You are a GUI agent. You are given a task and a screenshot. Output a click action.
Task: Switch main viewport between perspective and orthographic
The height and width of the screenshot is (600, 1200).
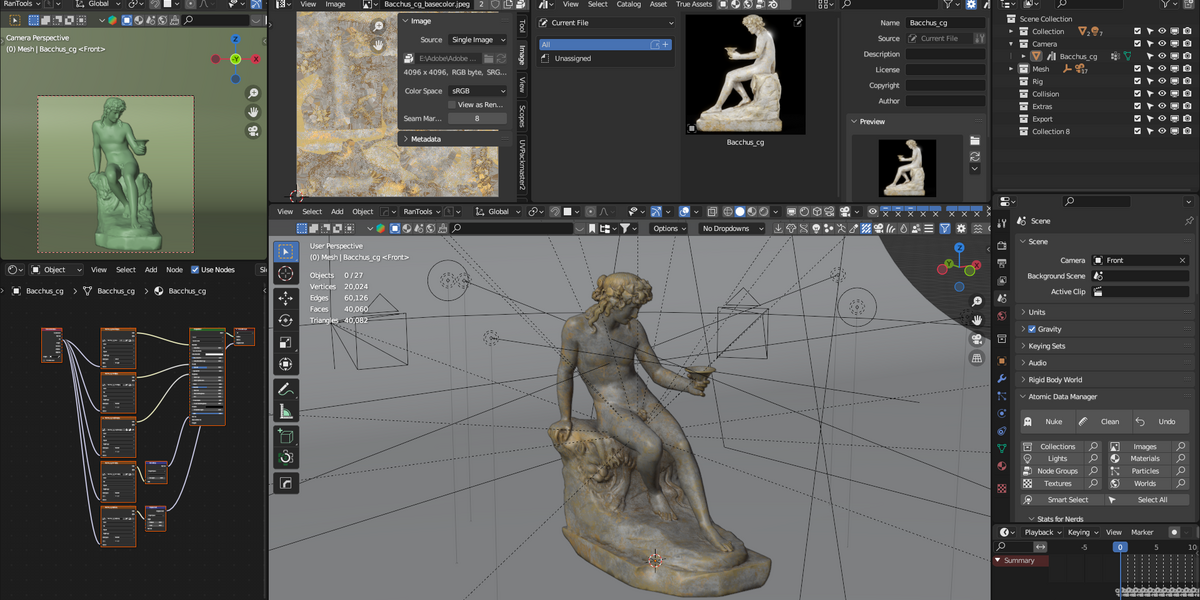coord(977,358)
